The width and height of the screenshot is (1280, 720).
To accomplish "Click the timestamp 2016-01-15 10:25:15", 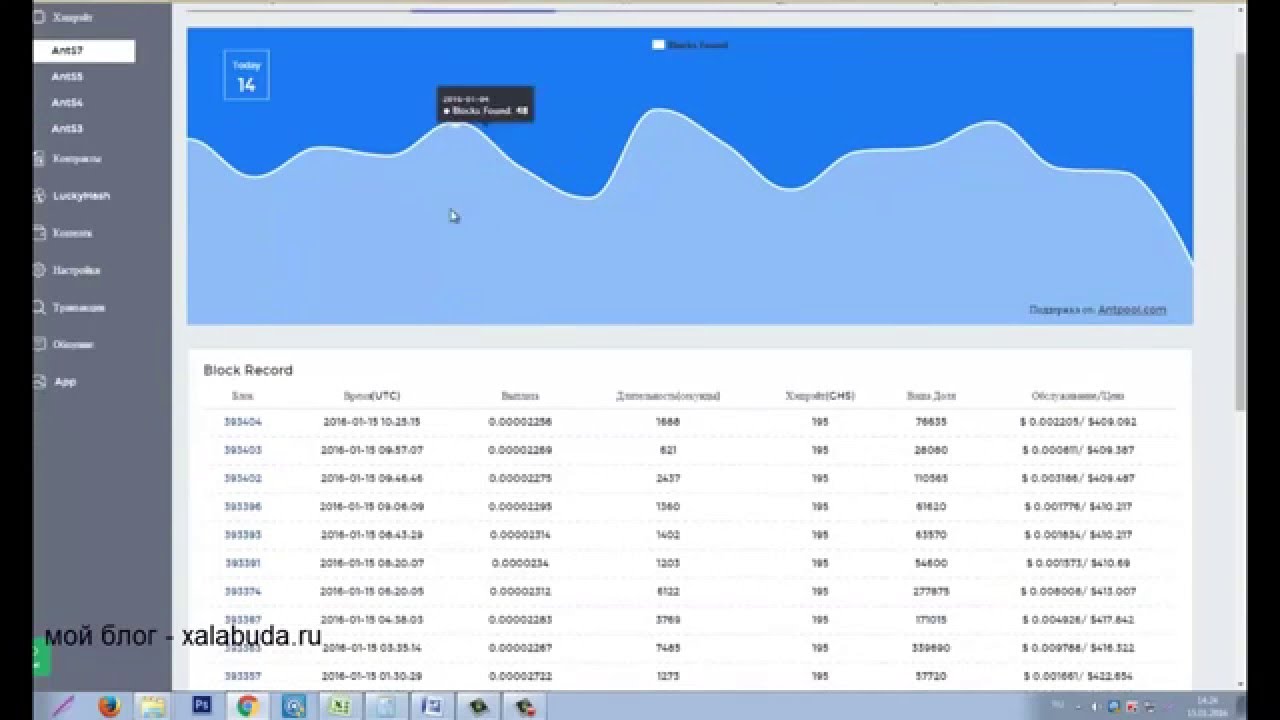I will tap(372, 422).
